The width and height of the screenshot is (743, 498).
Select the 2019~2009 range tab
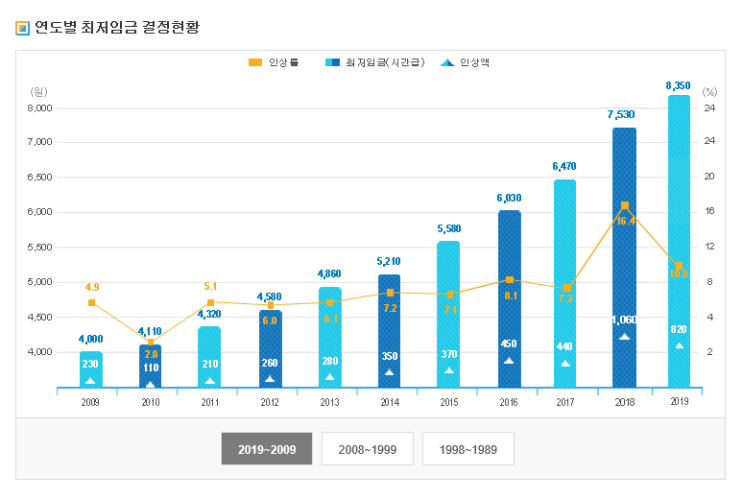coord(267,448)
